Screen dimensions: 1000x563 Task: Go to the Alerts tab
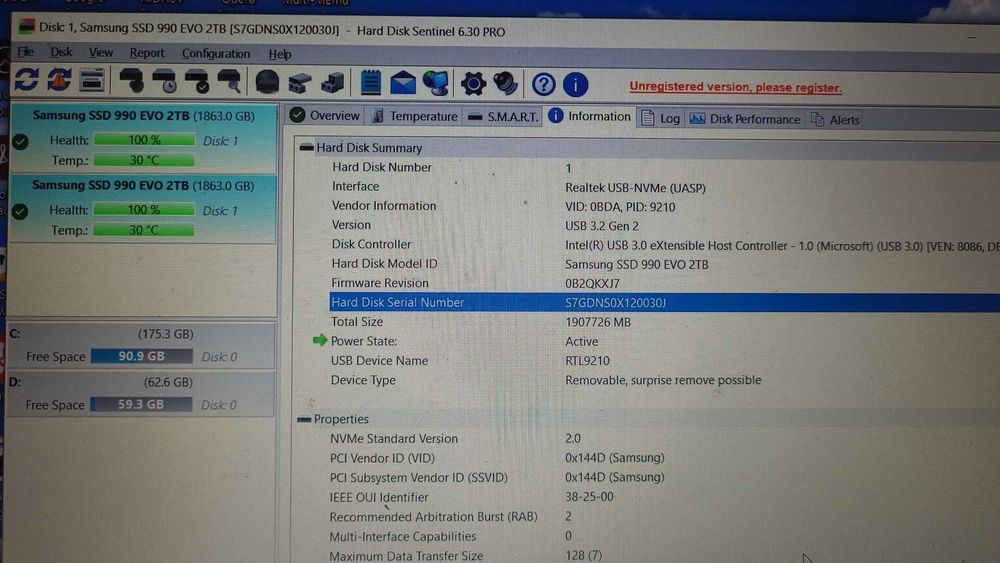coord(835,120)
